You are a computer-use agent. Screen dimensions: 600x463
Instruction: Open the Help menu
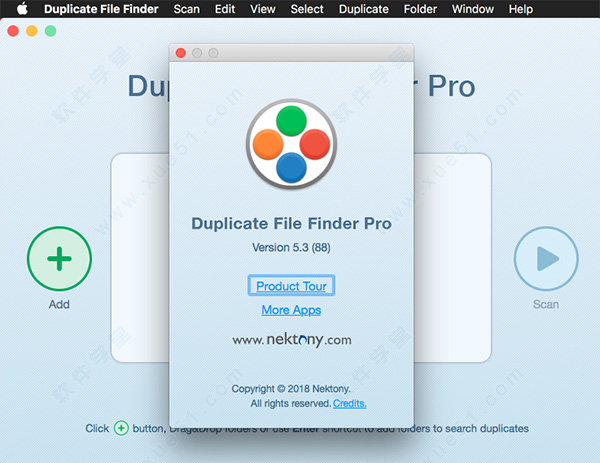(x=520, y=9)
